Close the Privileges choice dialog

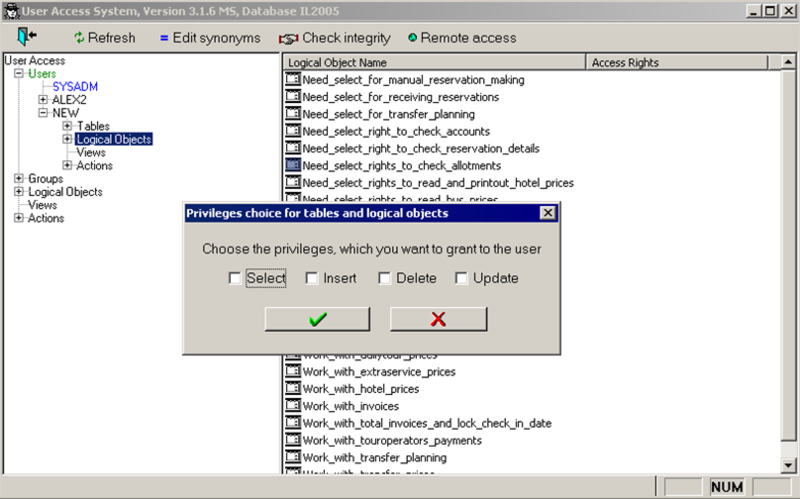(547, 213)
